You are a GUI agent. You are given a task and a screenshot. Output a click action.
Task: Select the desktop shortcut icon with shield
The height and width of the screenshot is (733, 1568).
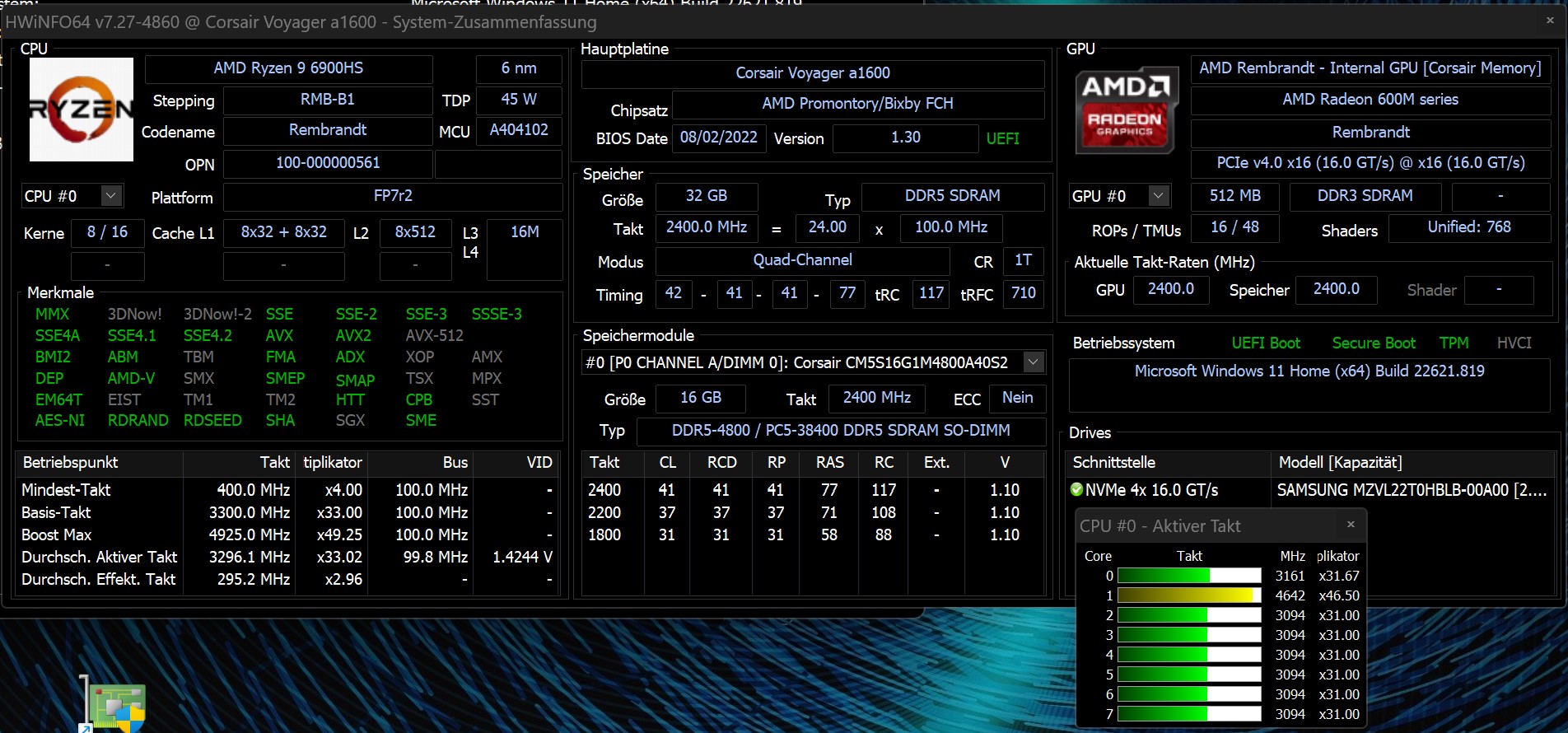pos(116,707)
